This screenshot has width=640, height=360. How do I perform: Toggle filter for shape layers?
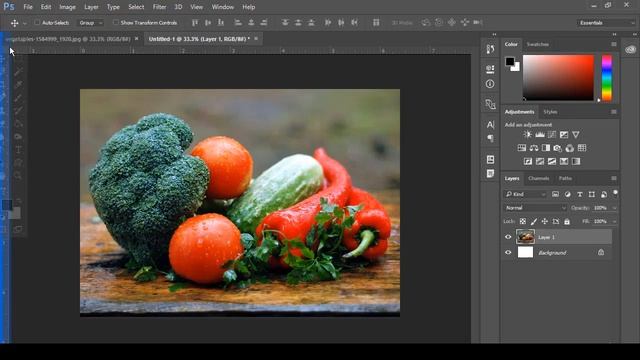coord(591,194)
